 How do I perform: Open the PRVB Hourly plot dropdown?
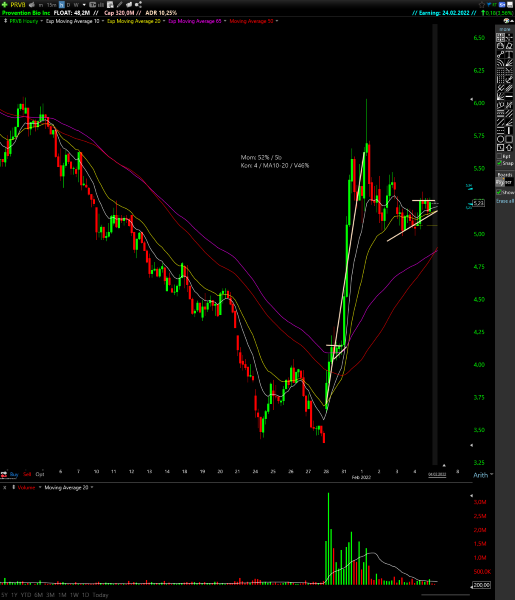tap(42, 21)
